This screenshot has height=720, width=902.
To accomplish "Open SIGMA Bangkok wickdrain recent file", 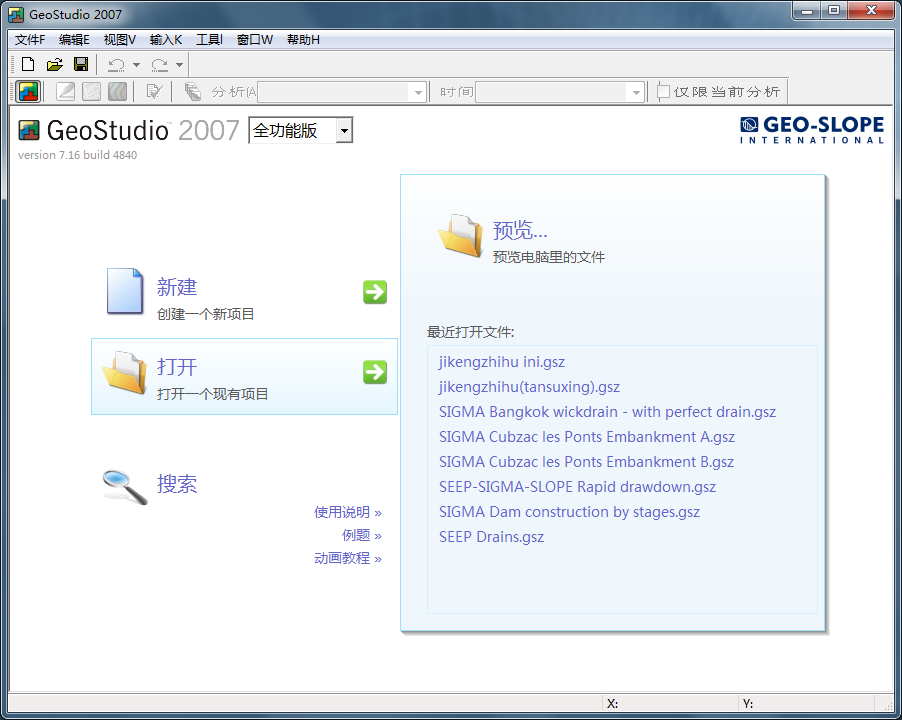I will [x=607, y=412].
